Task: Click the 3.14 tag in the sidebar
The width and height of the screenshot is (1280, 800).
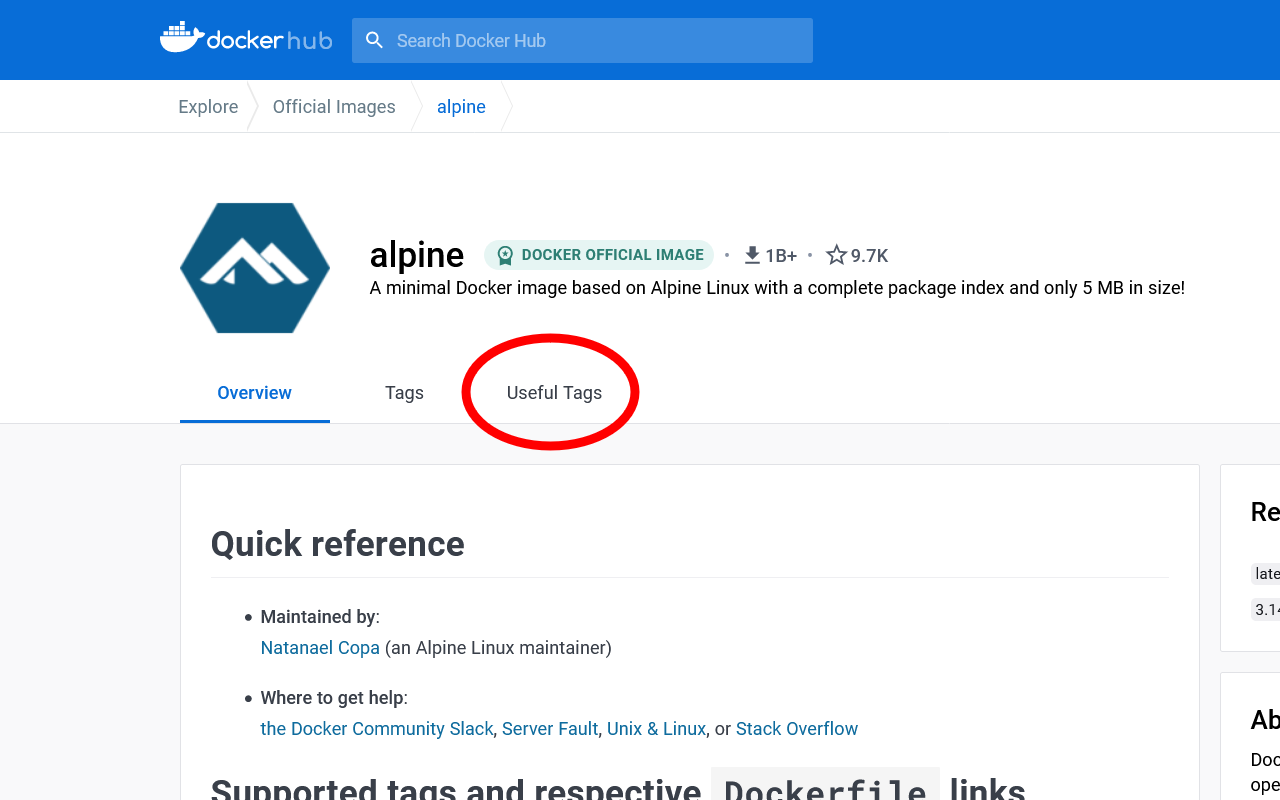Action: pyautogui.click(x=1265, y=609)
